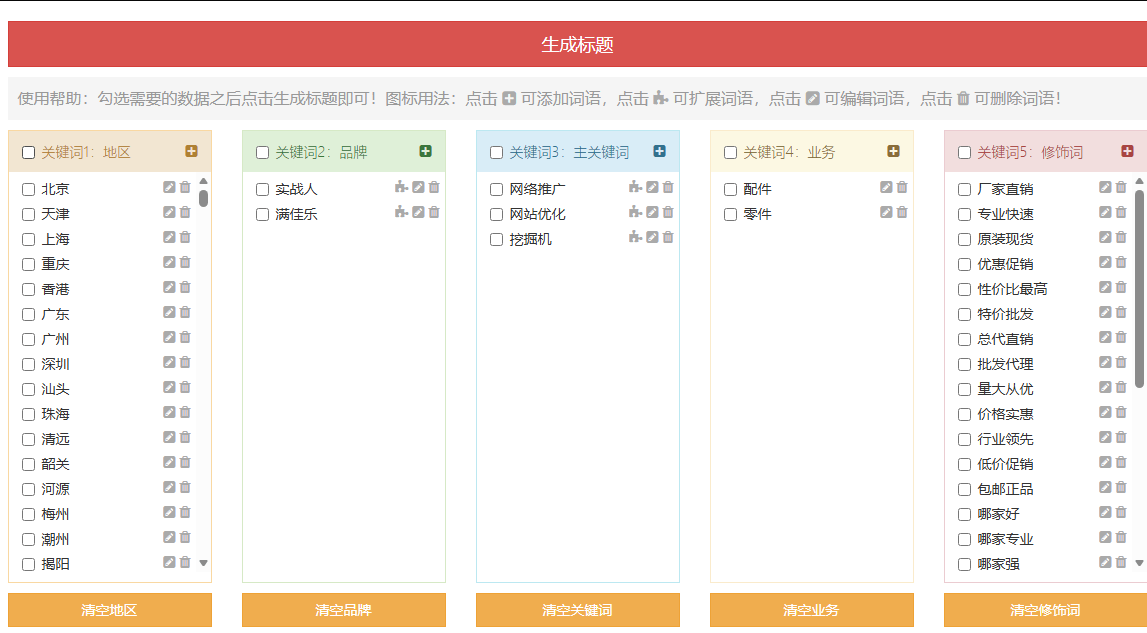
Task: Click the add icon in 关键词5：修饰词 header
Action: pos(1127,152)
